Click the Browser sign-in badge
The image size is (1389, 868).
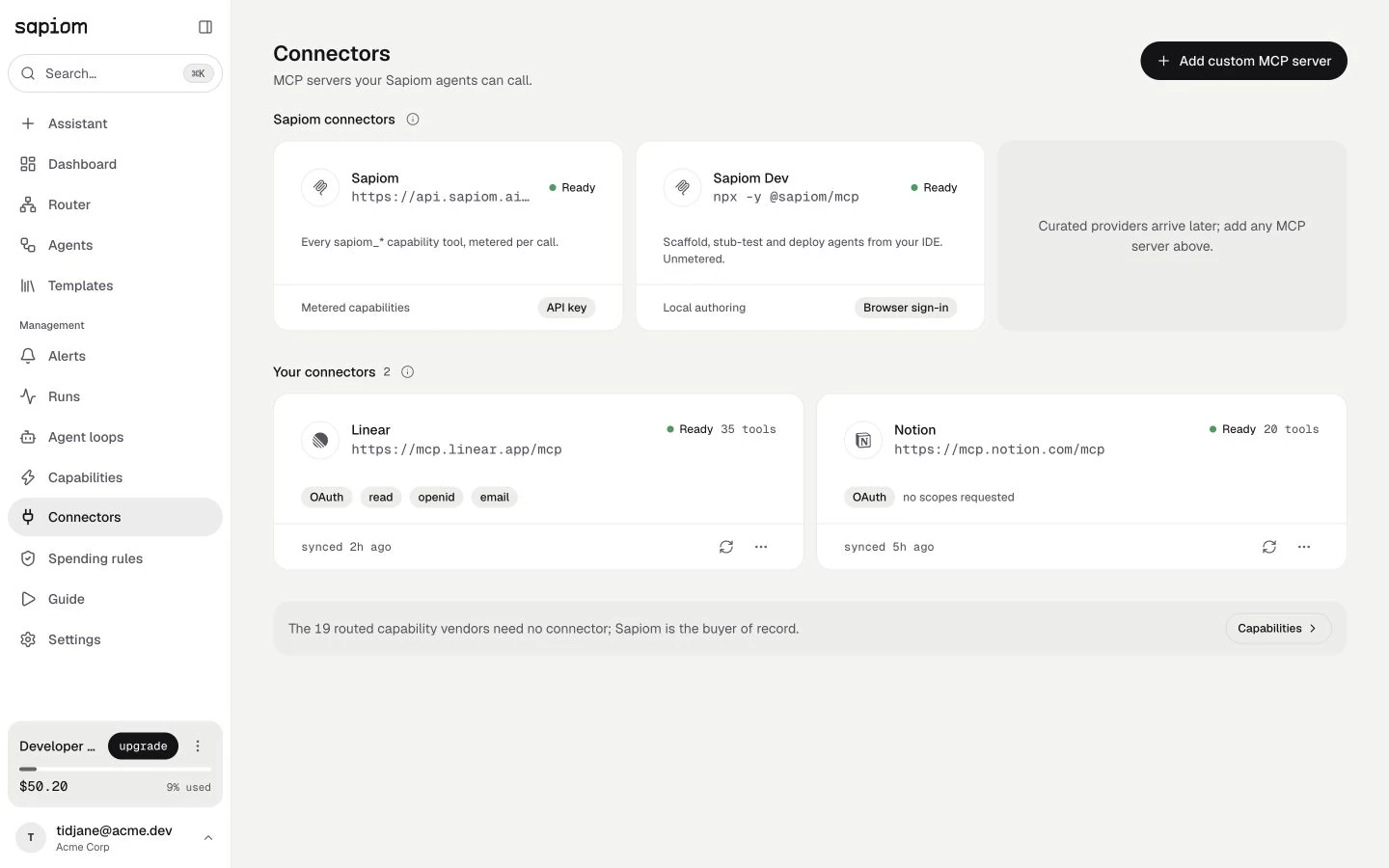(x=906, y=308)
